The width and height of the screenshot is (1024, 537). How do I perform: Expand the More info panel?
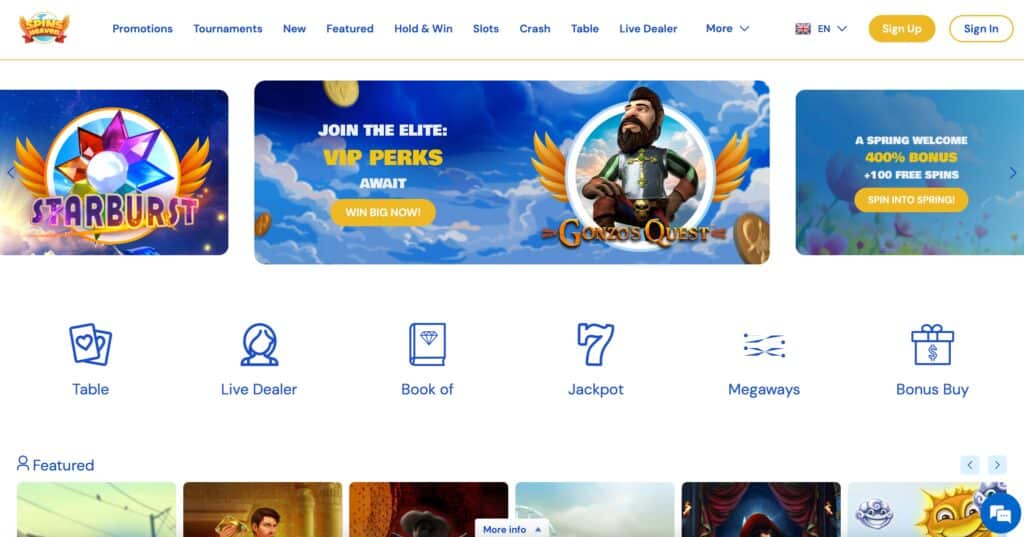tap(512, 529)
